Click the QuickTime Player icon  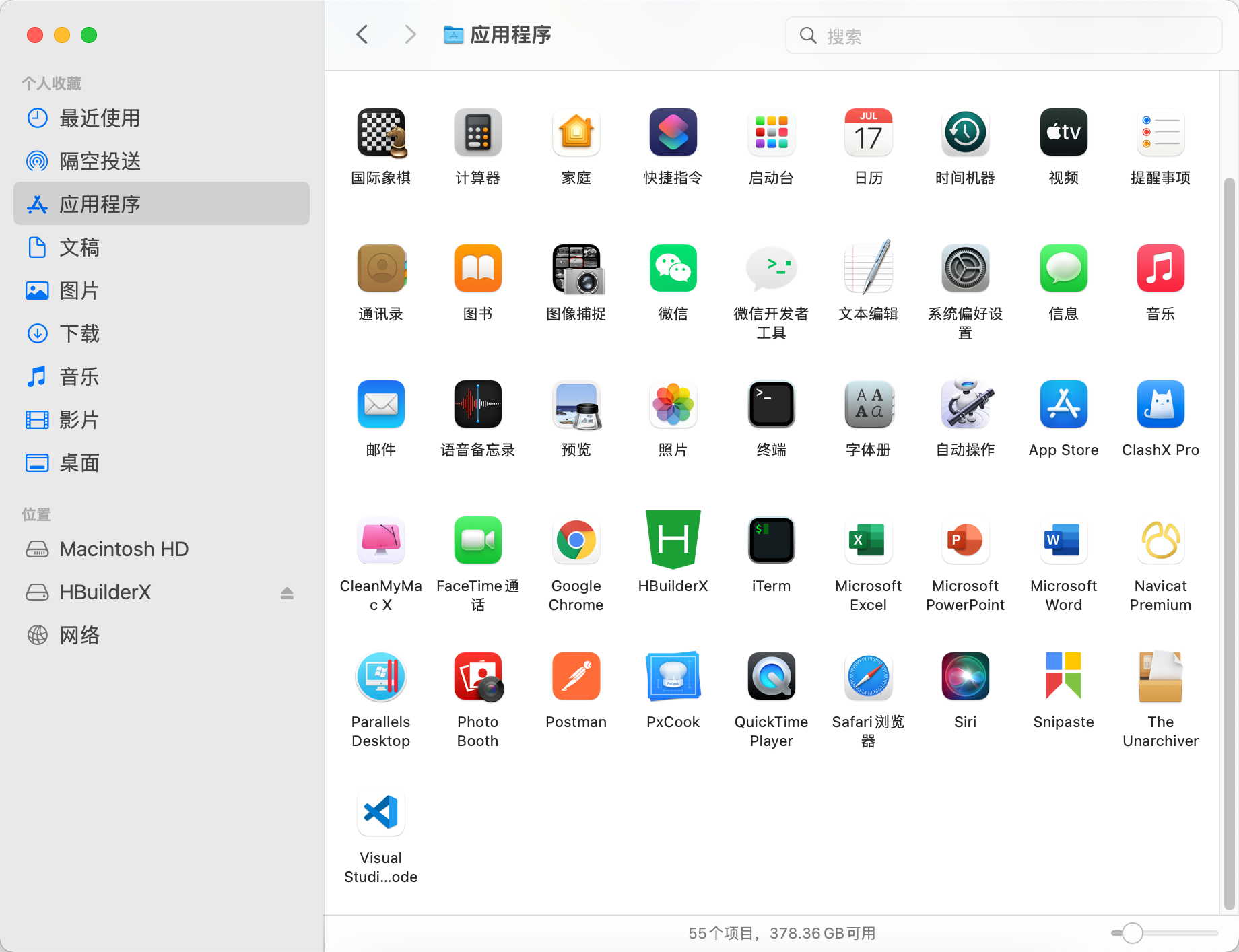click(772, 677)
